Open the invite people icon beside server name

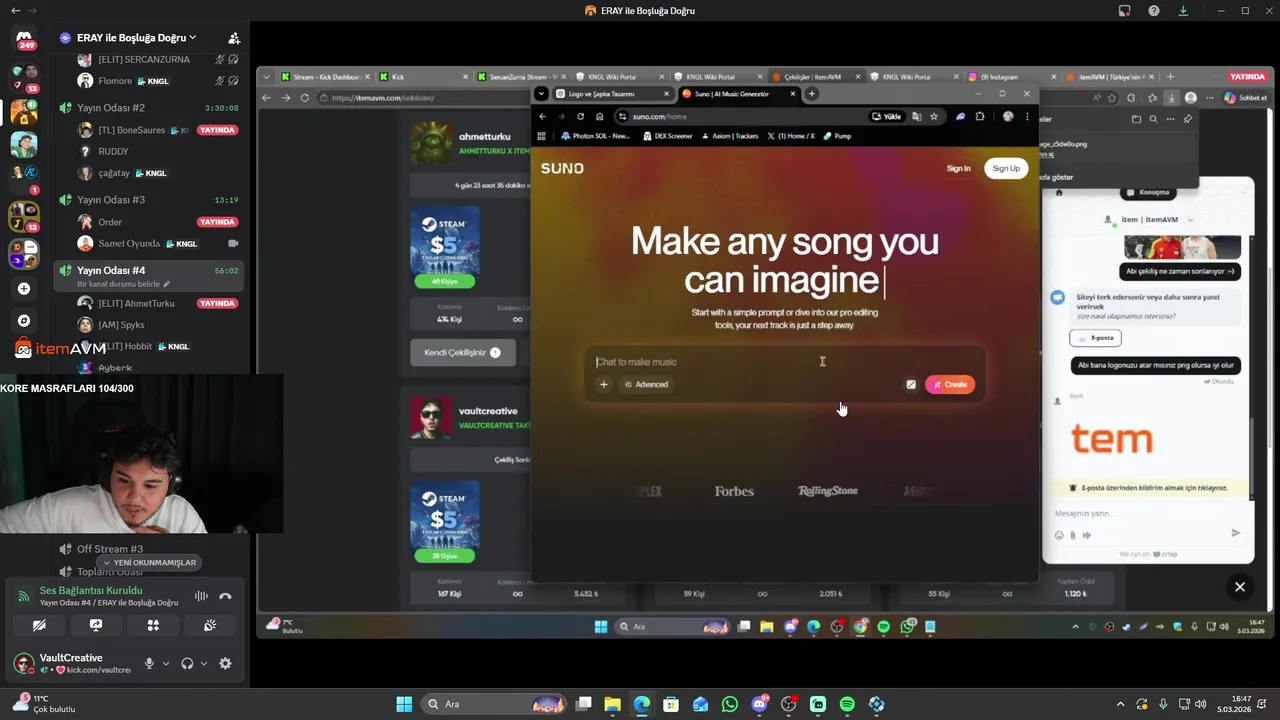[233, 38]
